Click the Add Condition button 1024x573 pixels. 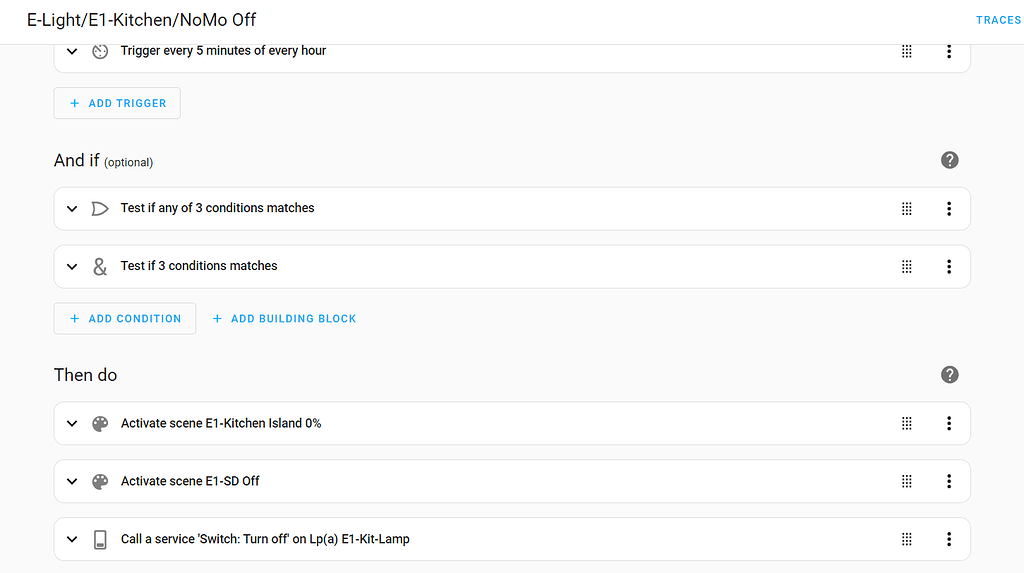click(125, 319)
